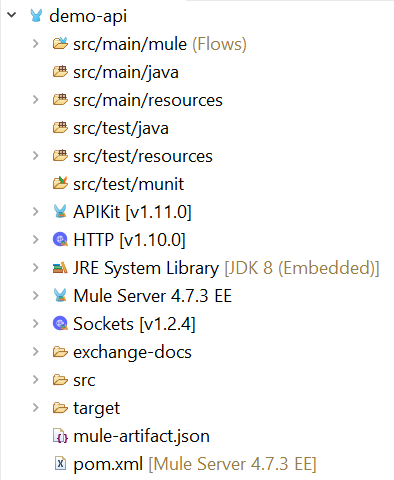Select the src/main/mule label
The width and height of the screenshot is (394, 480).
(130, 44)
